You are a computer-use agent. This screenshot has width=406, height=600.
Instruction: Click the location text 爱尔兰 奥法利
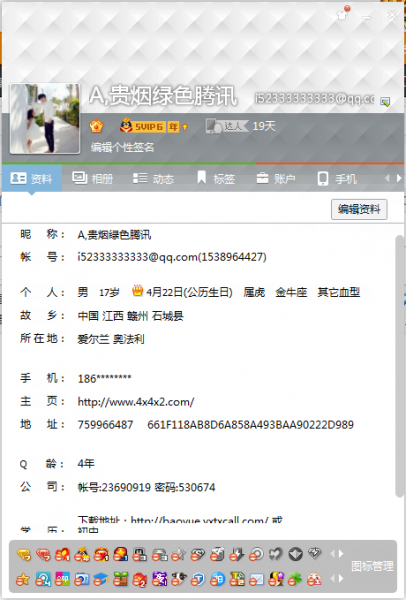(111, 339)
